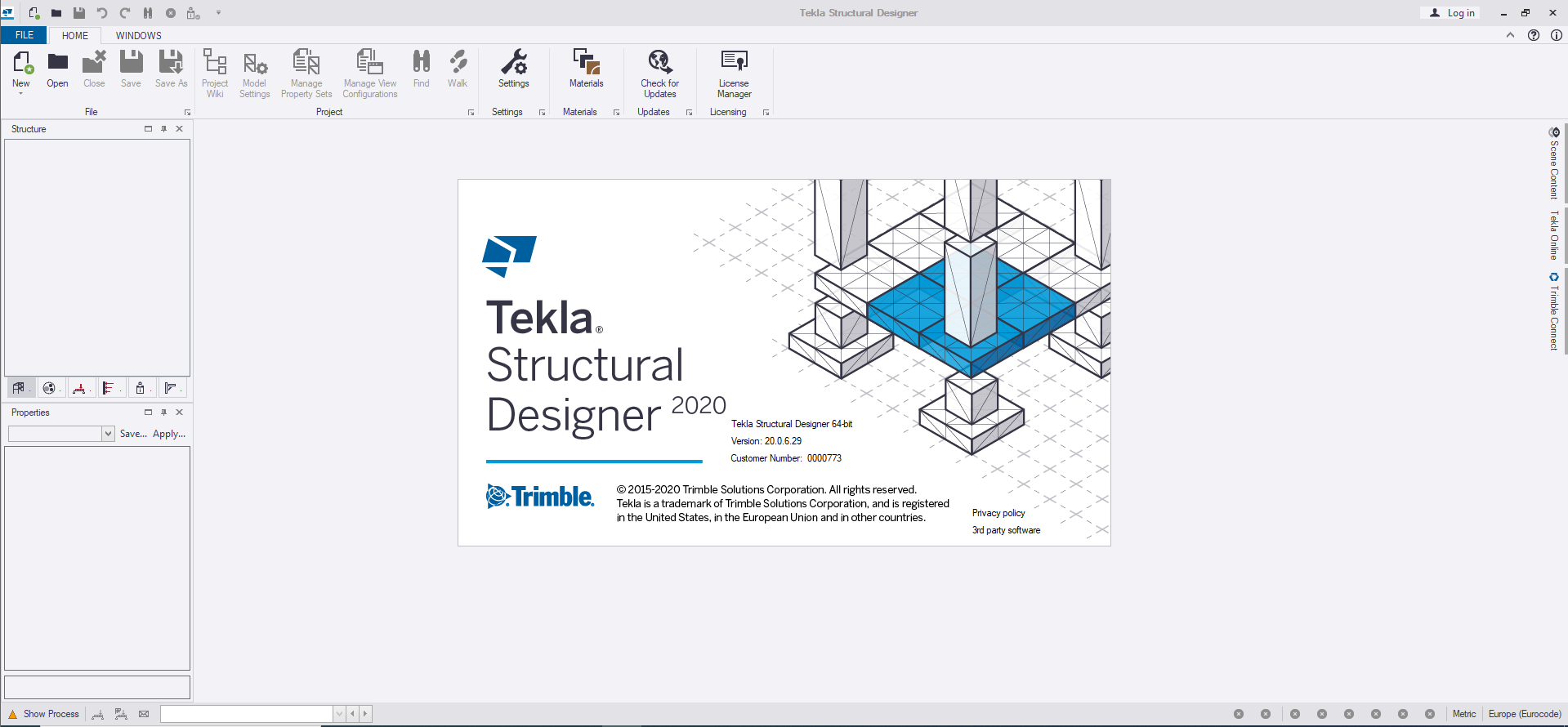Click the Save As ribbon icon

pyautogui.click(x=171, y=69)
